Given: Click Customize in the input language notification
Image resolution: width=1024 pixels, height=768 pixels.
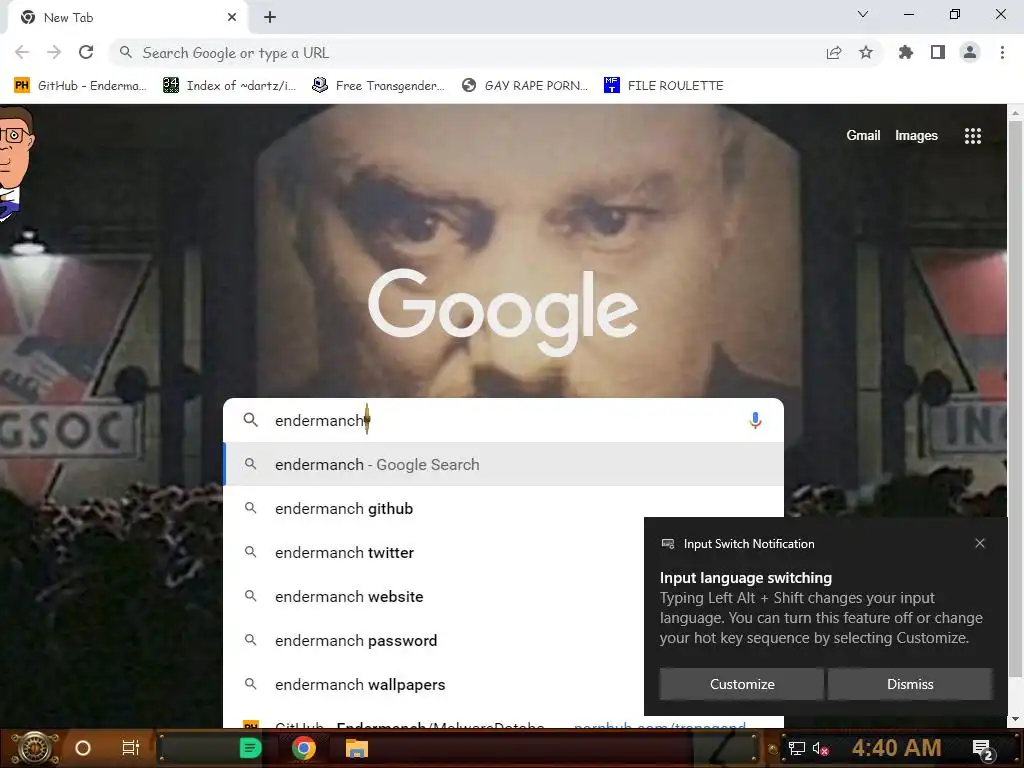Looking at the screenshot, I should 742,684.
